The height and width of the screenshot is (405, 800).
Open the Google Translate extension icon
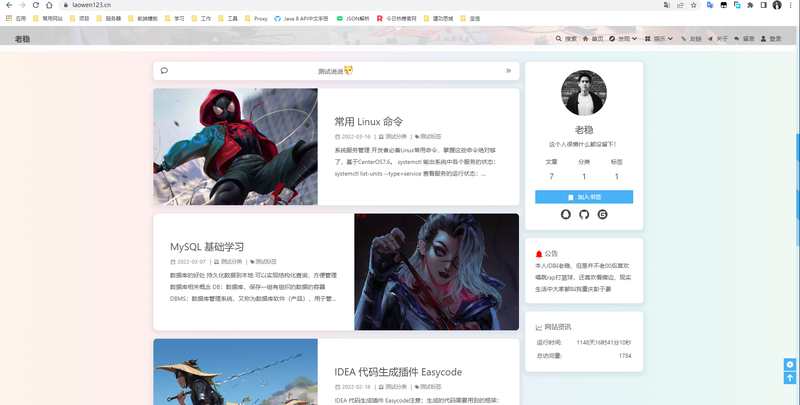click(710, 5)
